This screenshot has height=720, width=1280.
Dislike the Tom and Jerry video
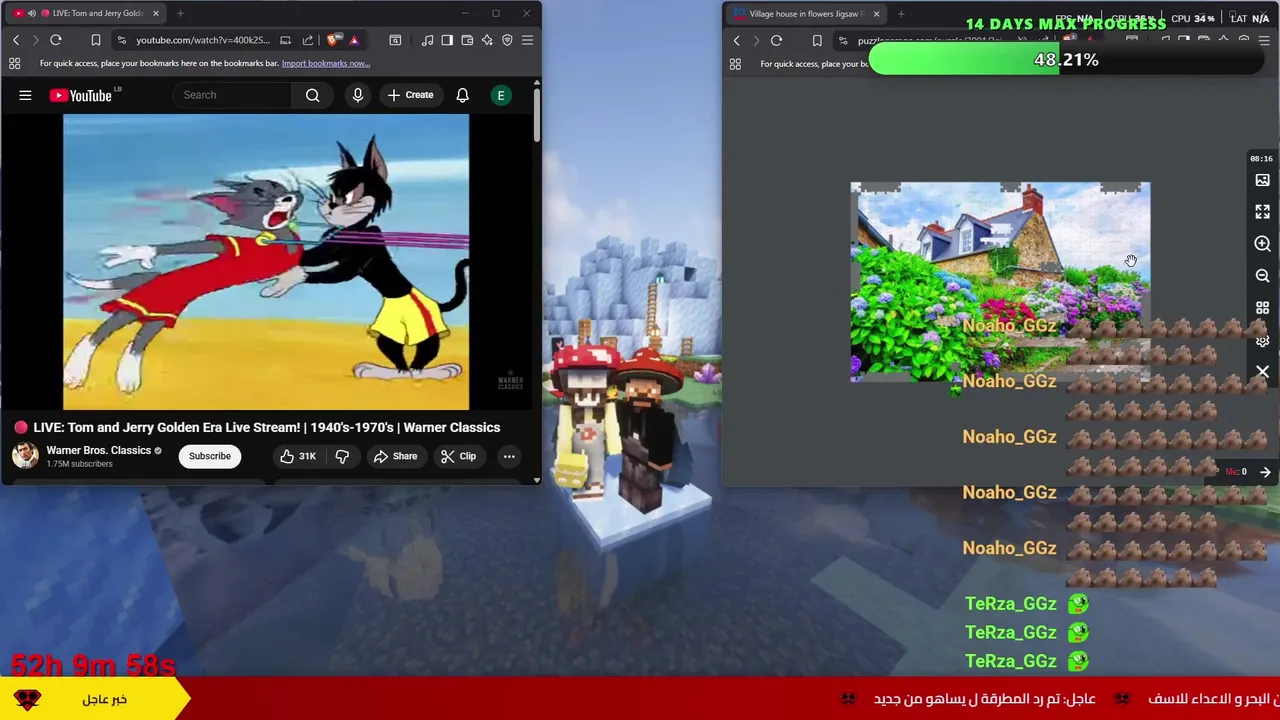click(342, 456)
